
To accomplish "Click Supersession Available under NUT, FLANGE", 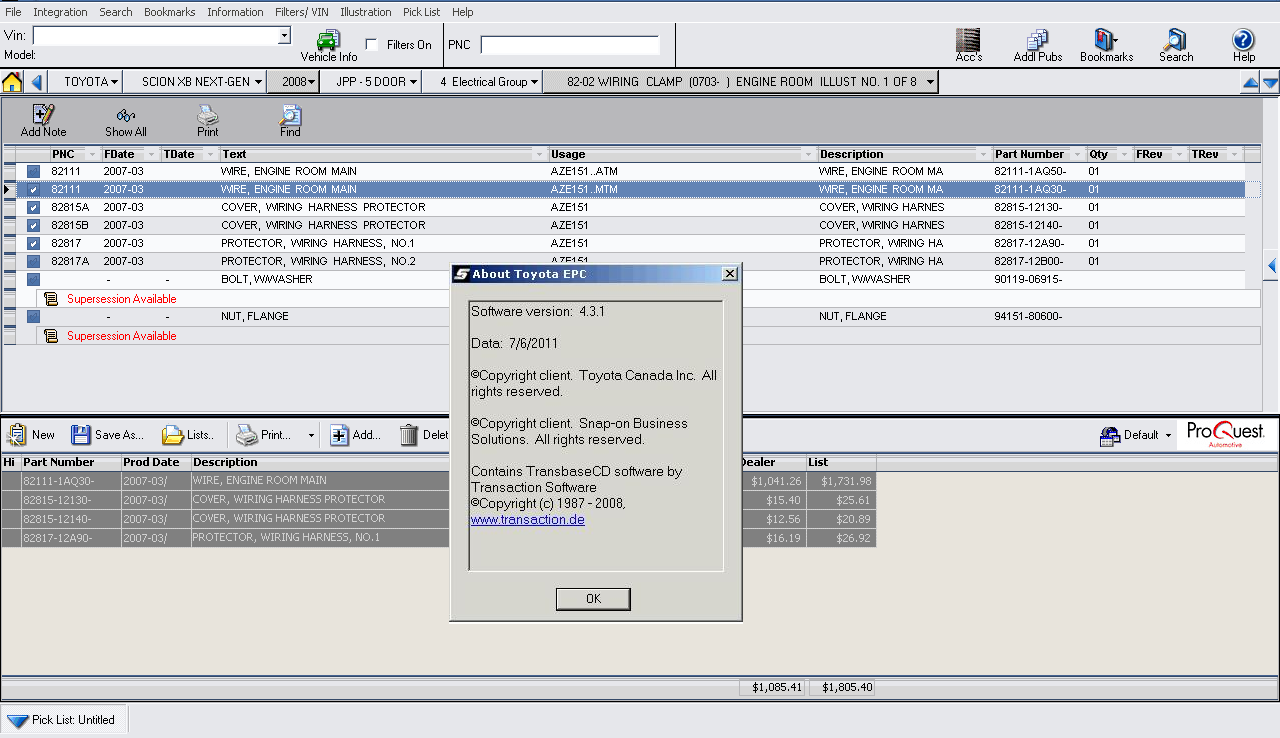I will 121,336.
